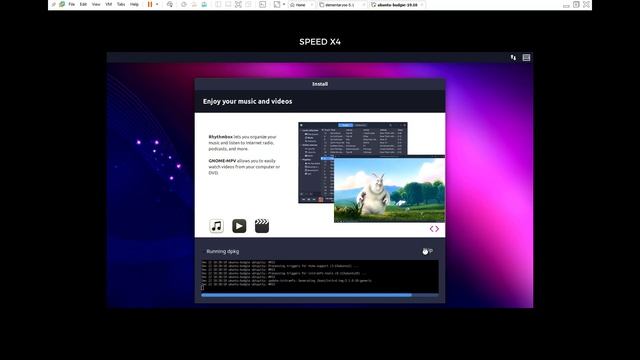Click the clapperboard video icon
This screenshot has width=640, height=360.
click(x=262, y=226)
